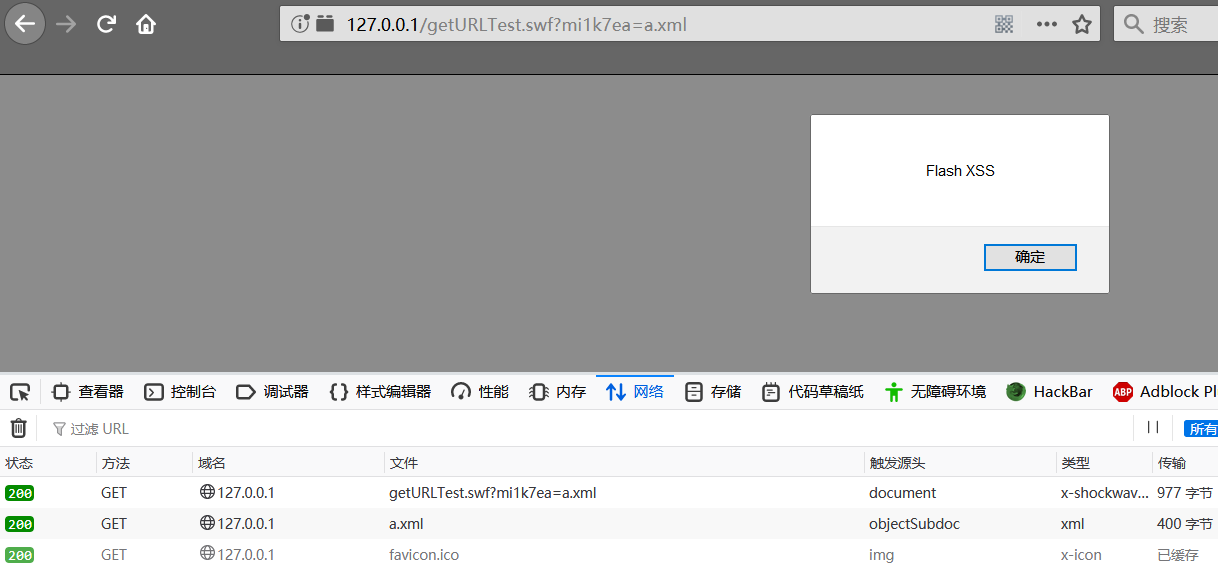Show site information icon in address bar
1218x583 pixels.
(300, 24)
